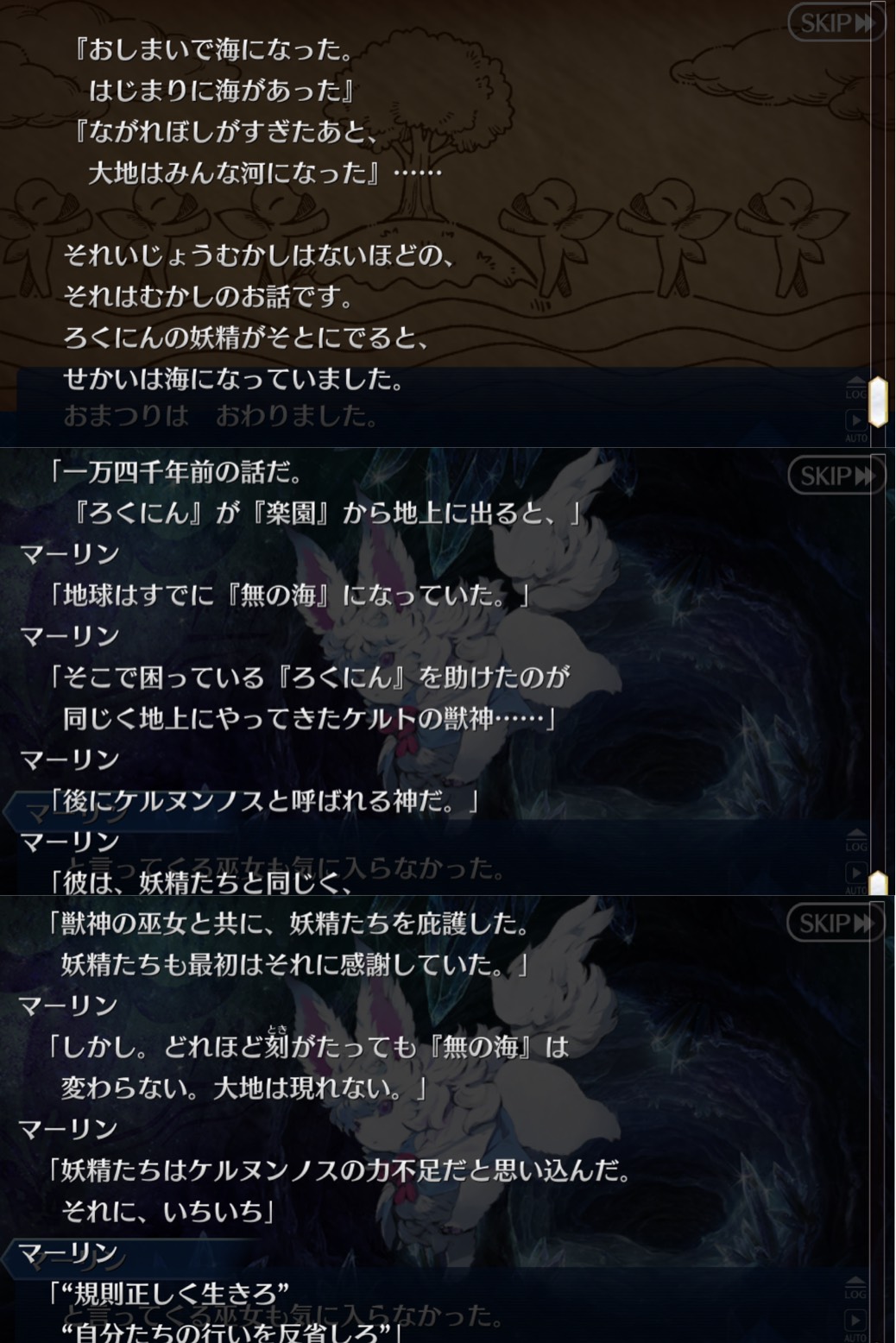Tap SKIP beside the 一万四千年前の話だ line
The width and height of the screenshot is (896, 1343).
point(835,475)
